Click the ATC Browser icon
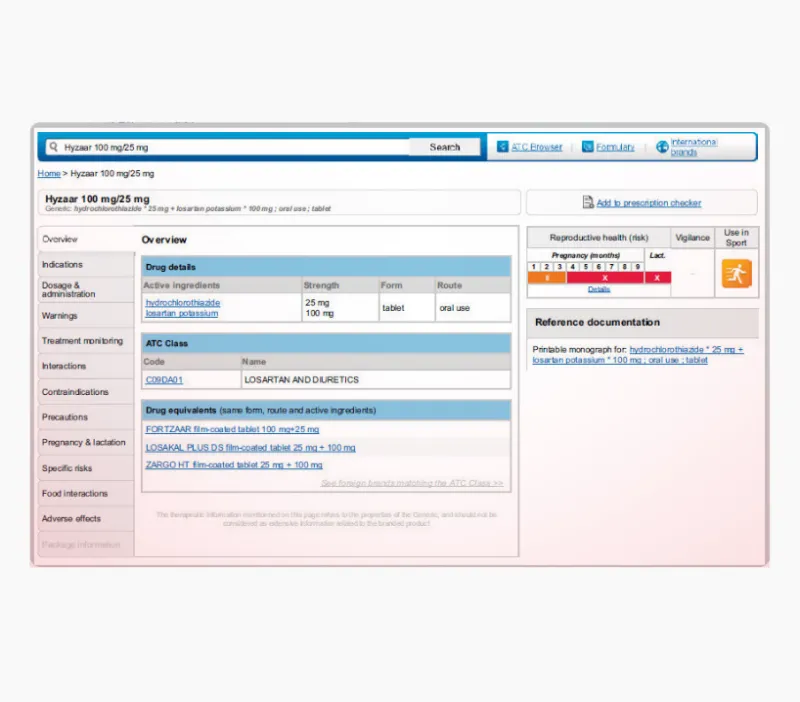 tap(503, 147)
